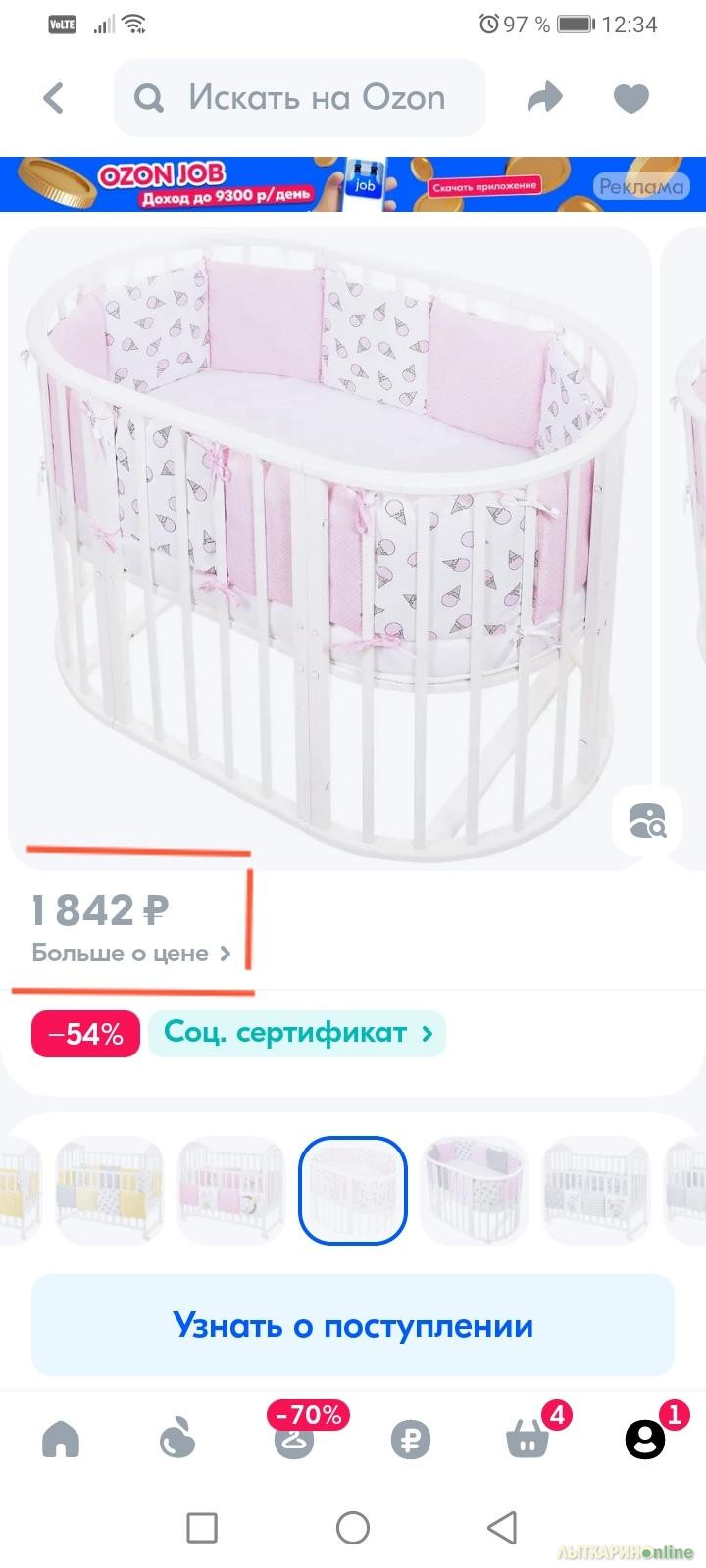Image resolution: width=706 pixels, height=1568 pixels.
Task: Select the pink patchwork crib variant thumbnail
Action: click(230, 1190)
